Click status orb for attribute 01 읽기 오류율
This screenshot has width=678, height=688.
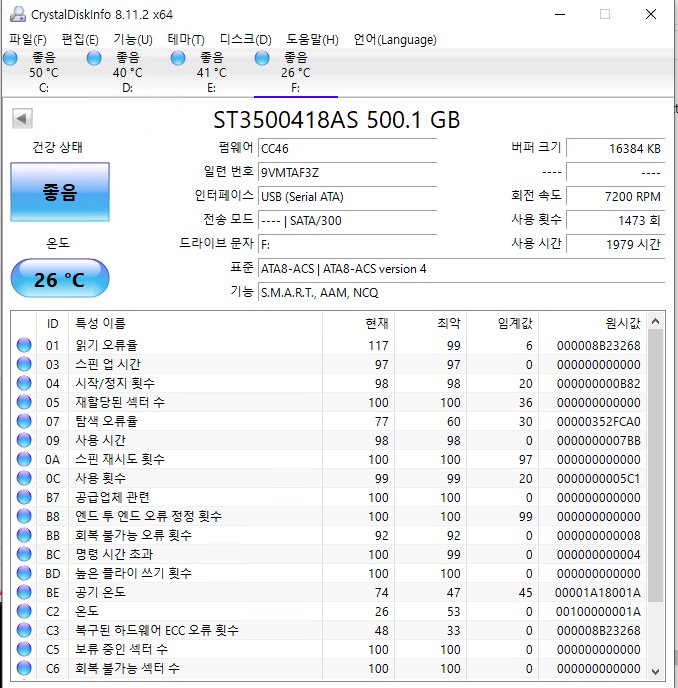(x=24, y=345)
